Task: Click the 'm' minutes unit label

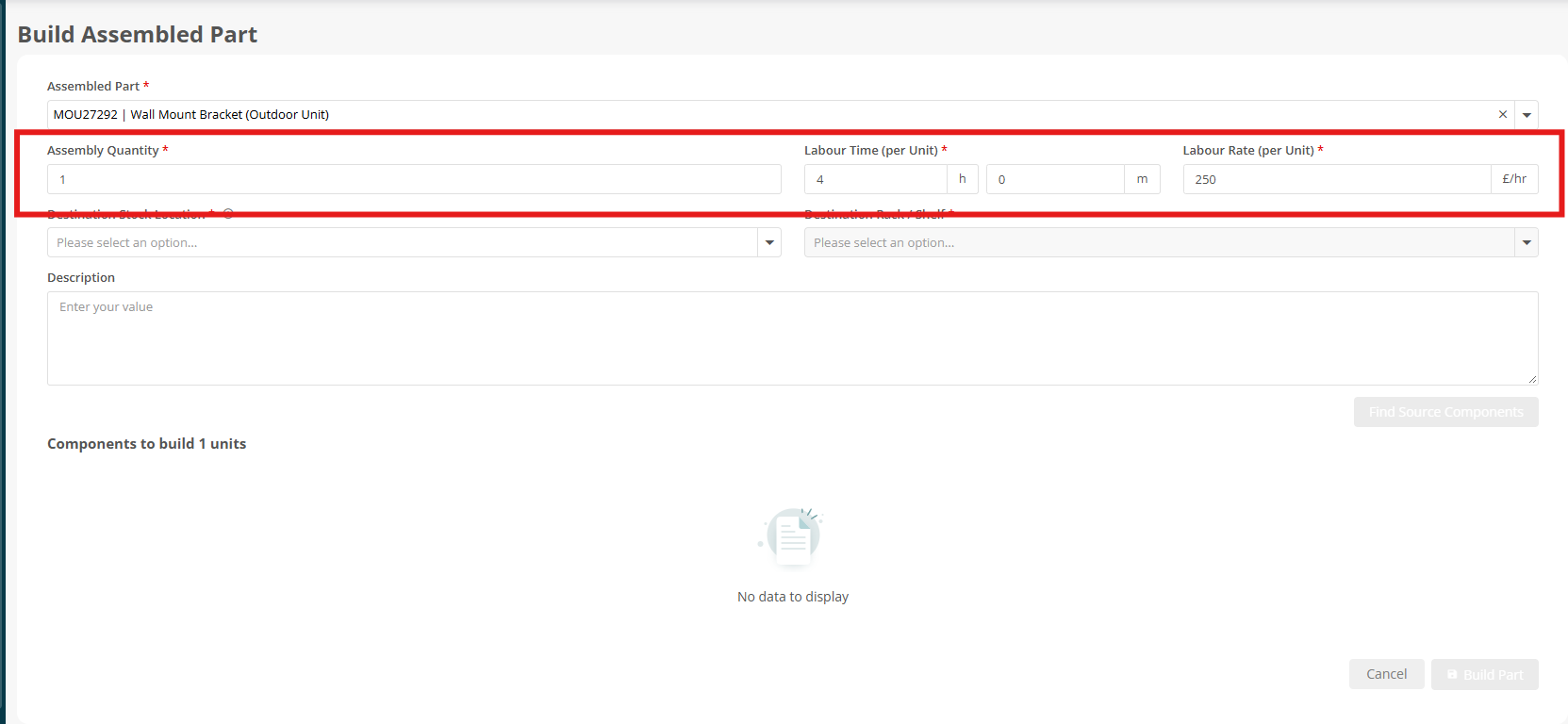Action: (x=1142, y=179)
